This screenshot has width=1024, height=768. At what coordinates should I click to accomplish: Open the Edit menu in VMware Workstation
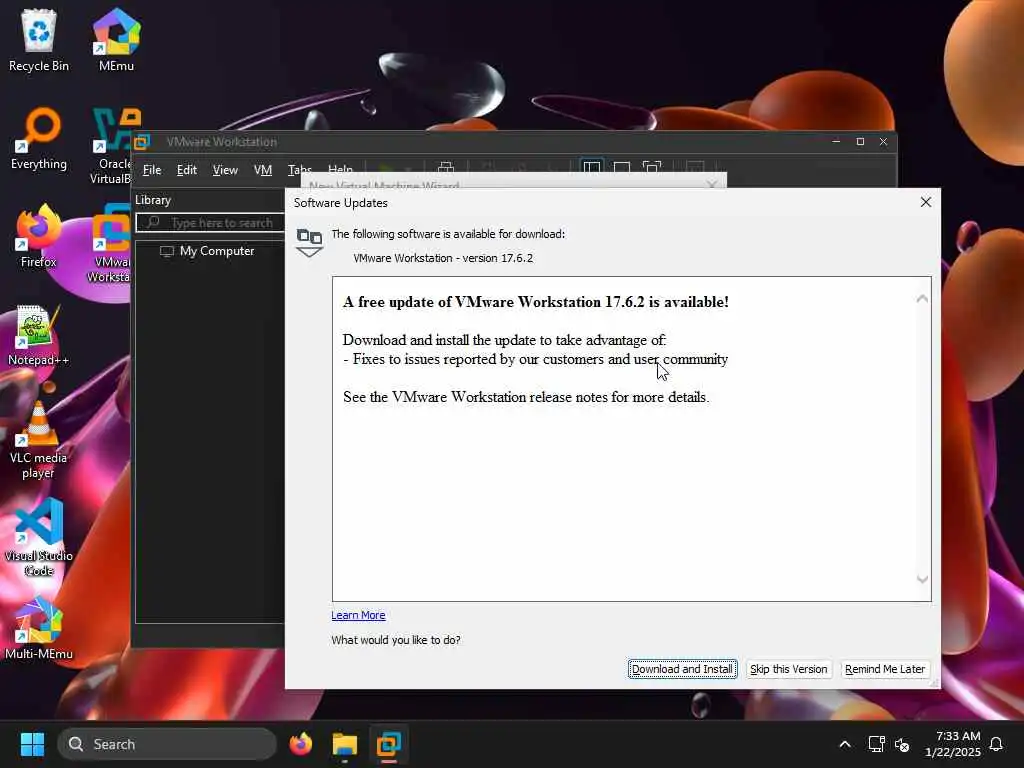tap(187, 170)
